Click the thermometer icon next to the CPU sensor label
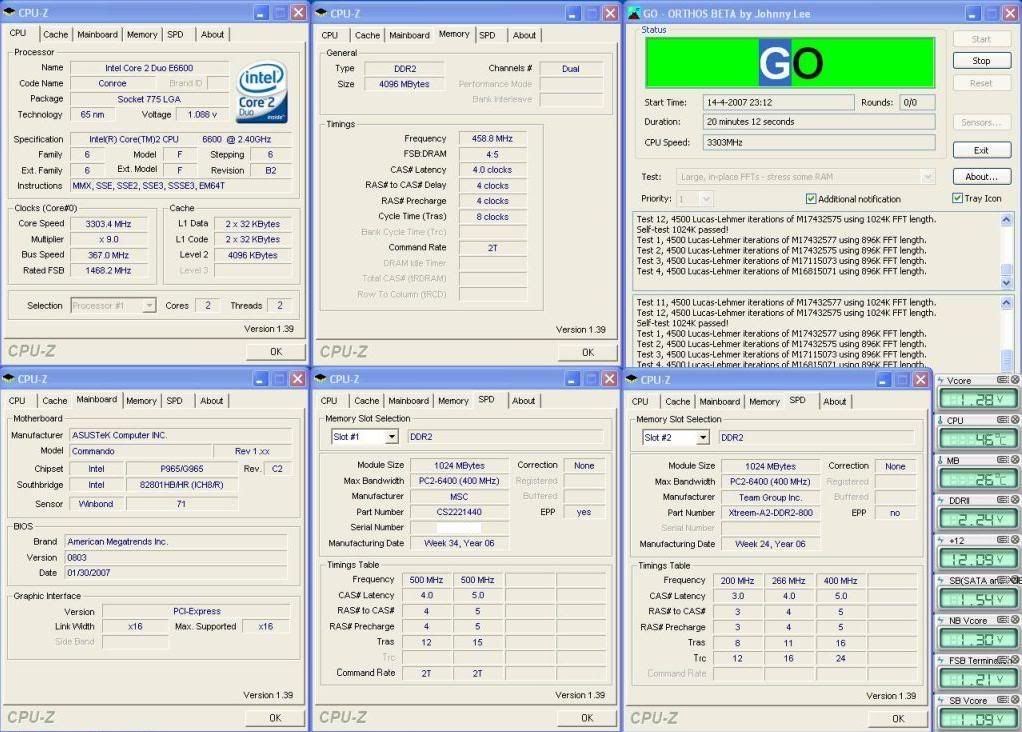Screen dimensions: 1022x732 click(941, 420)
